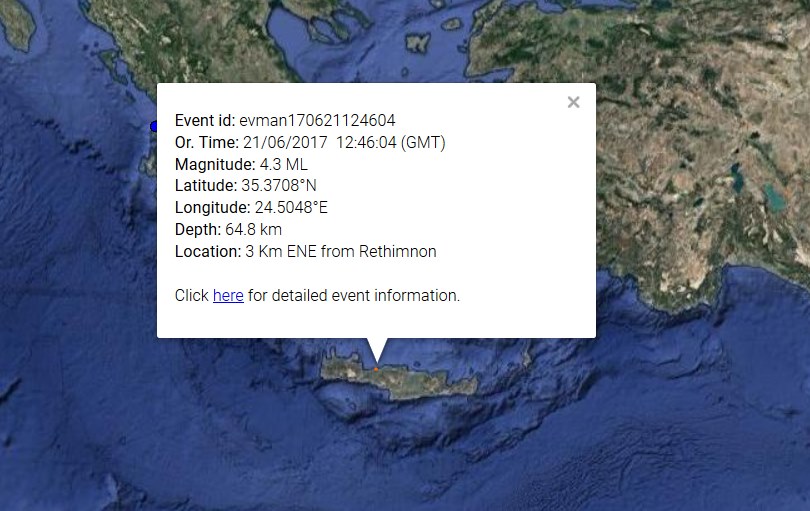
Task: Close the earthquake event info popup
Action: [x=573, y=102]
